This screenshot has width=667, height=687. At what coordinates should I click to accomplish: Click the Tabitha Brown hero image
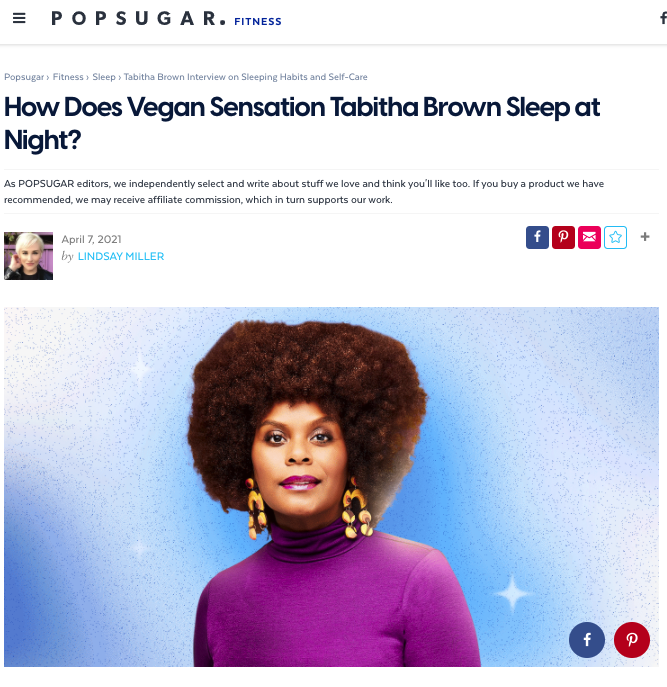point(331,487)
